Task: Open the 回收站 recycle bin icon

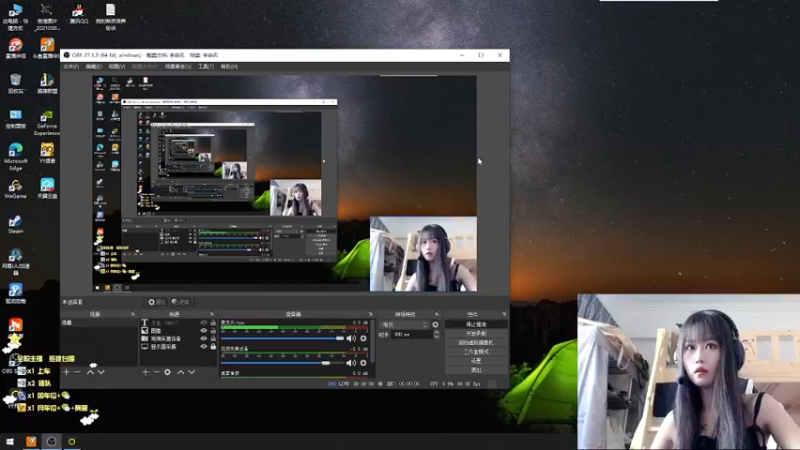Action: (x=15, y=84)
